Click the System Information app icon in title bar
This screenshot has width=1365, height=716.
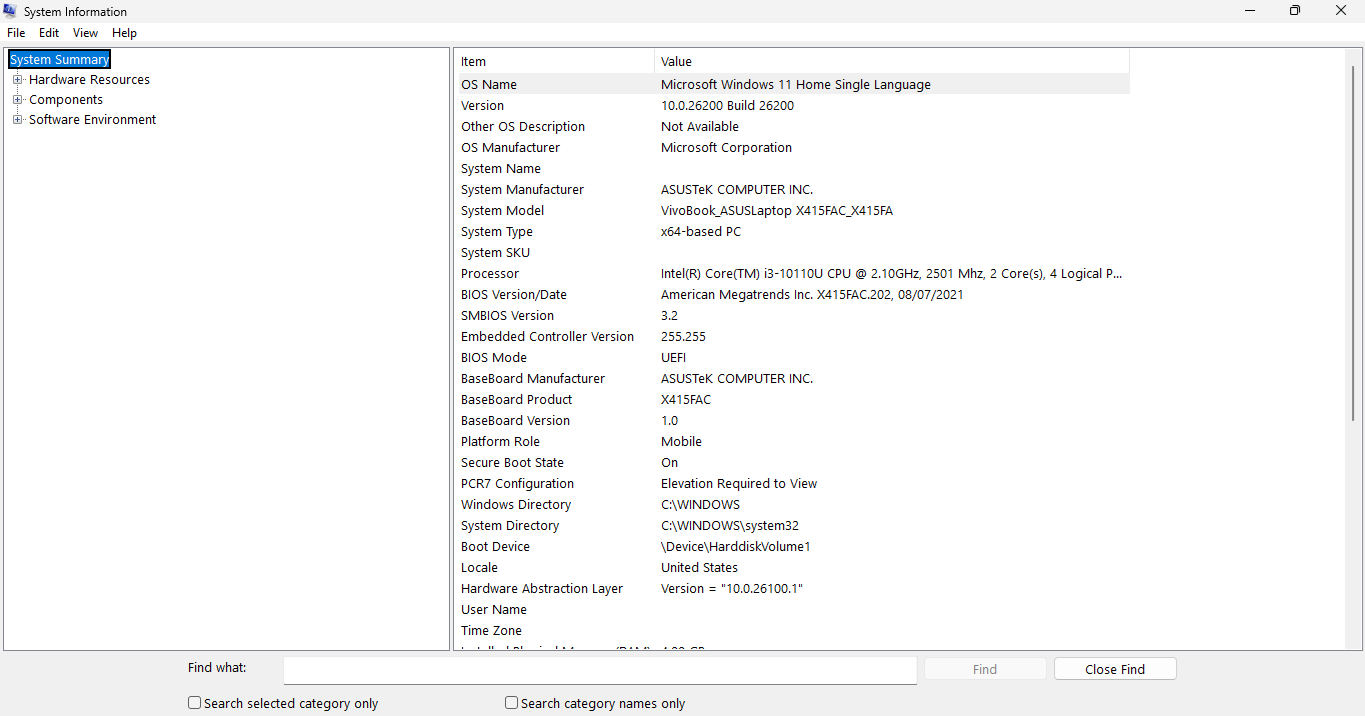pos(10,11)
